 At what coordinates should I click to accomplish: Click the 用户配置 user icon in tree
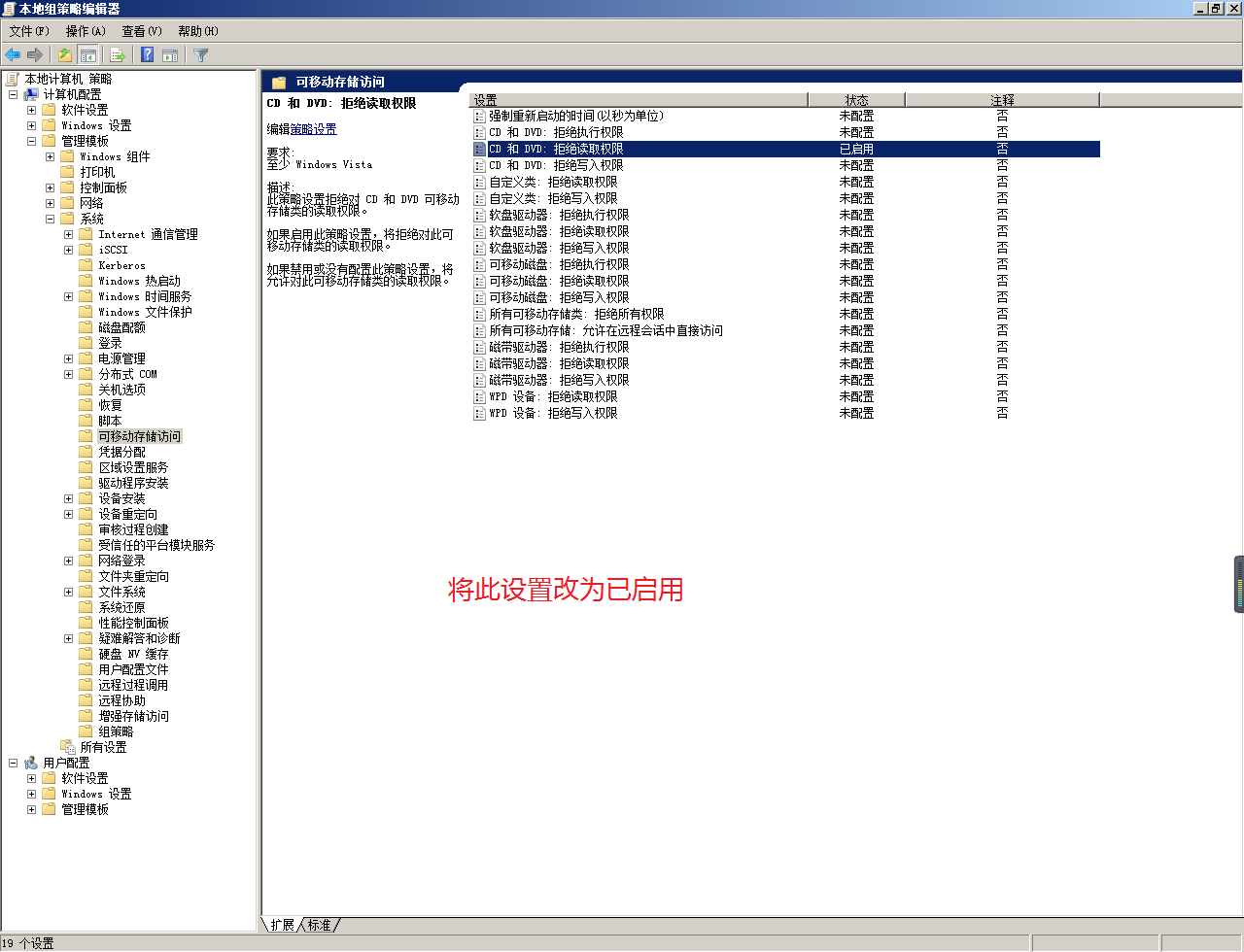(31, 763)
